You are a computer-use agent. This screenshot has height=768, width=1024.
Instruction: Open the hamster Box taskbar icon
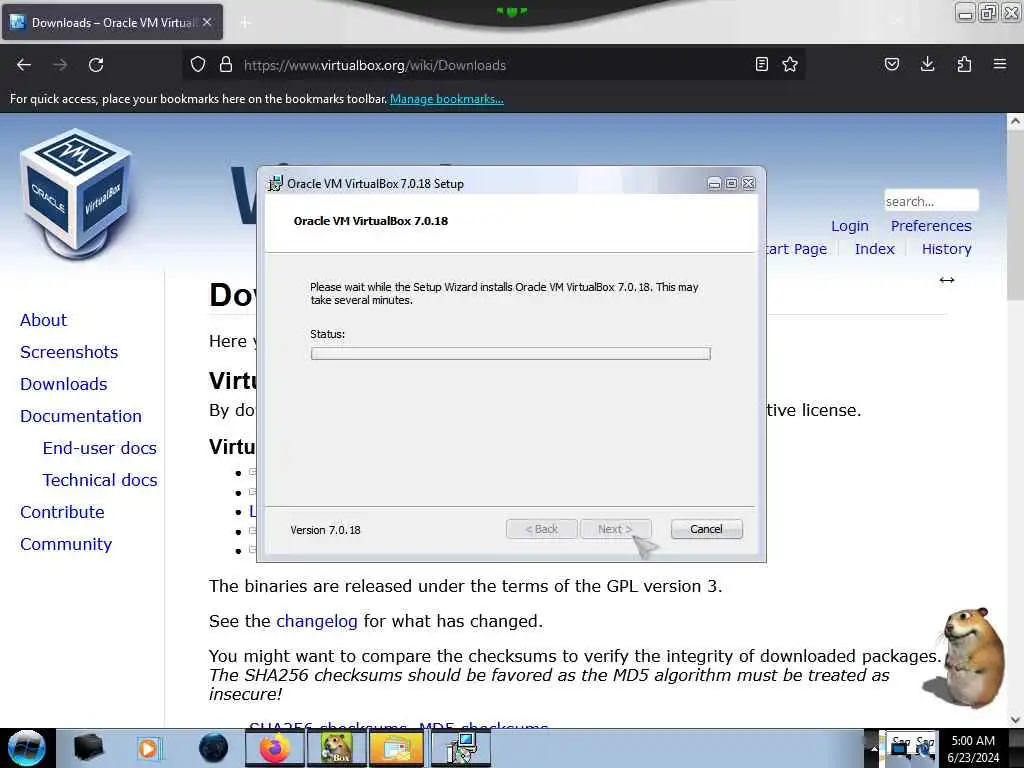click(x=336, y=748)
